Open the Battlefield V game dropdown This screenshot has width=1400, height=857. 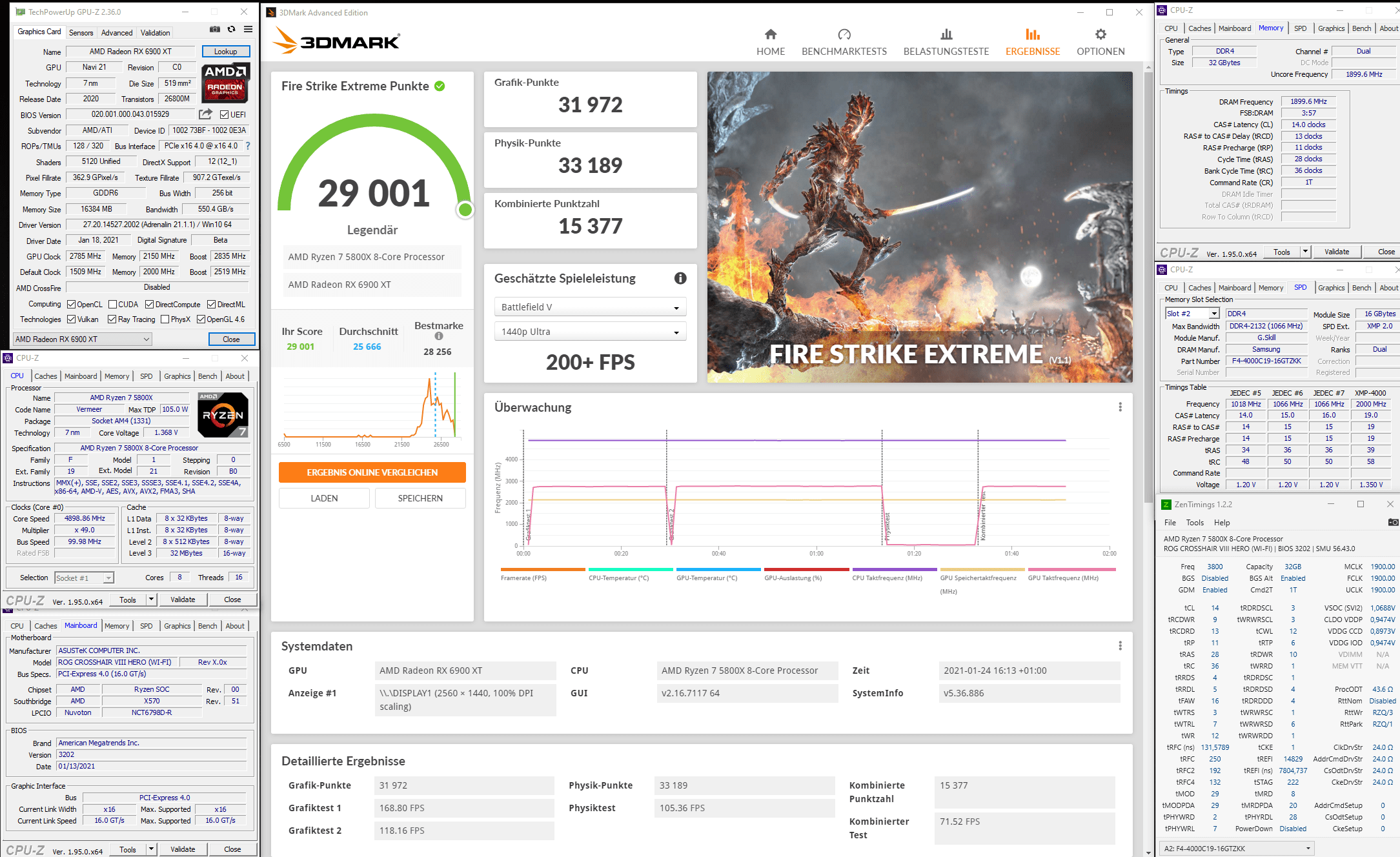pyautogui.click(x=590, y=307)
